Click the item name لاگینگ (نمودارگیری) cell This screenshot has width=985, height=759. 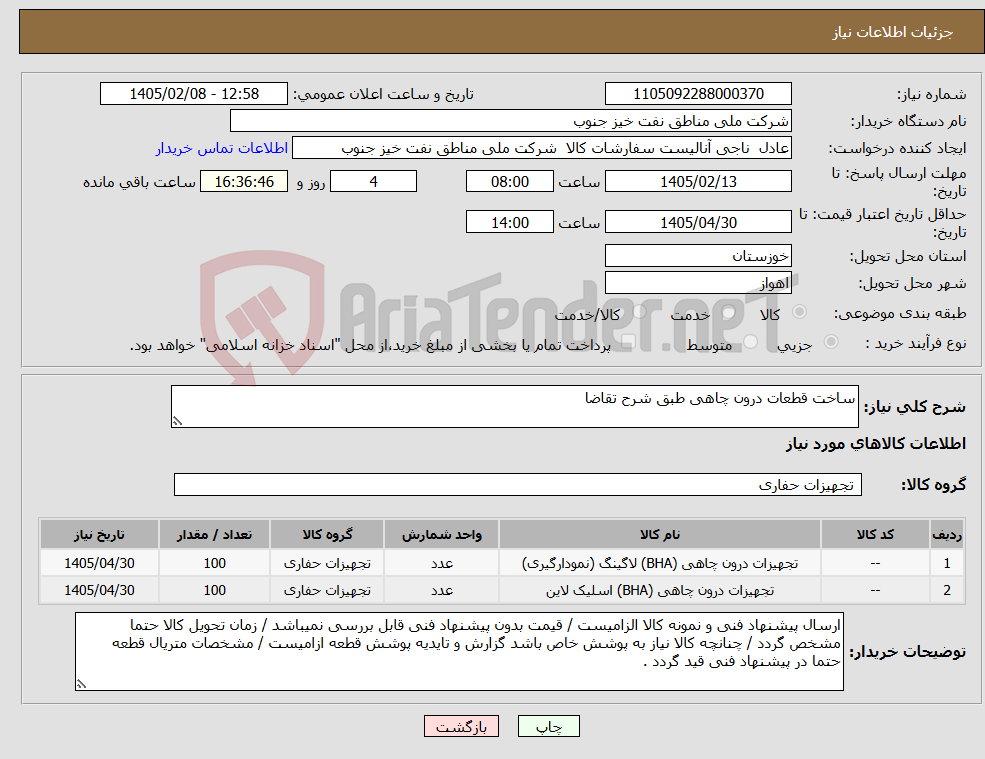point(660,563)
